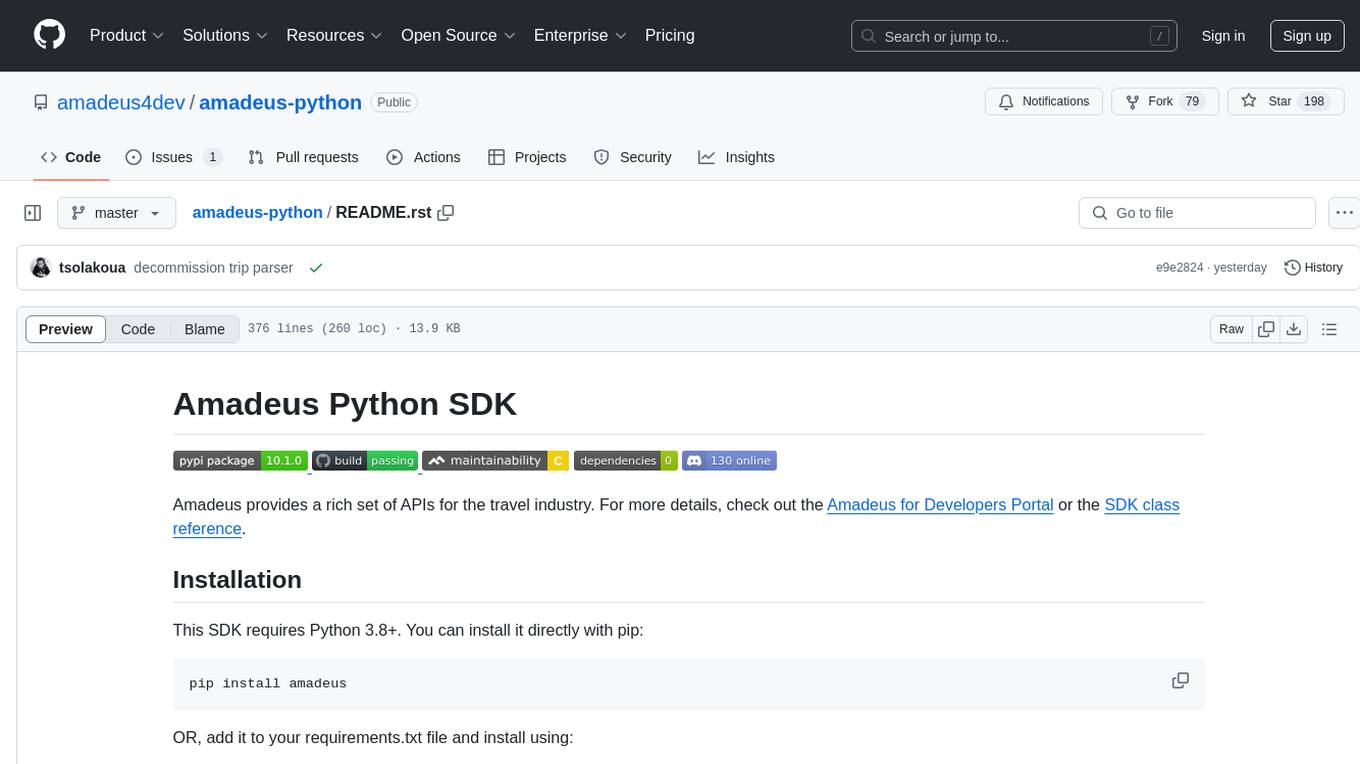Open the Insights tab
This screenshot has height=764, width=1360.
737,157
